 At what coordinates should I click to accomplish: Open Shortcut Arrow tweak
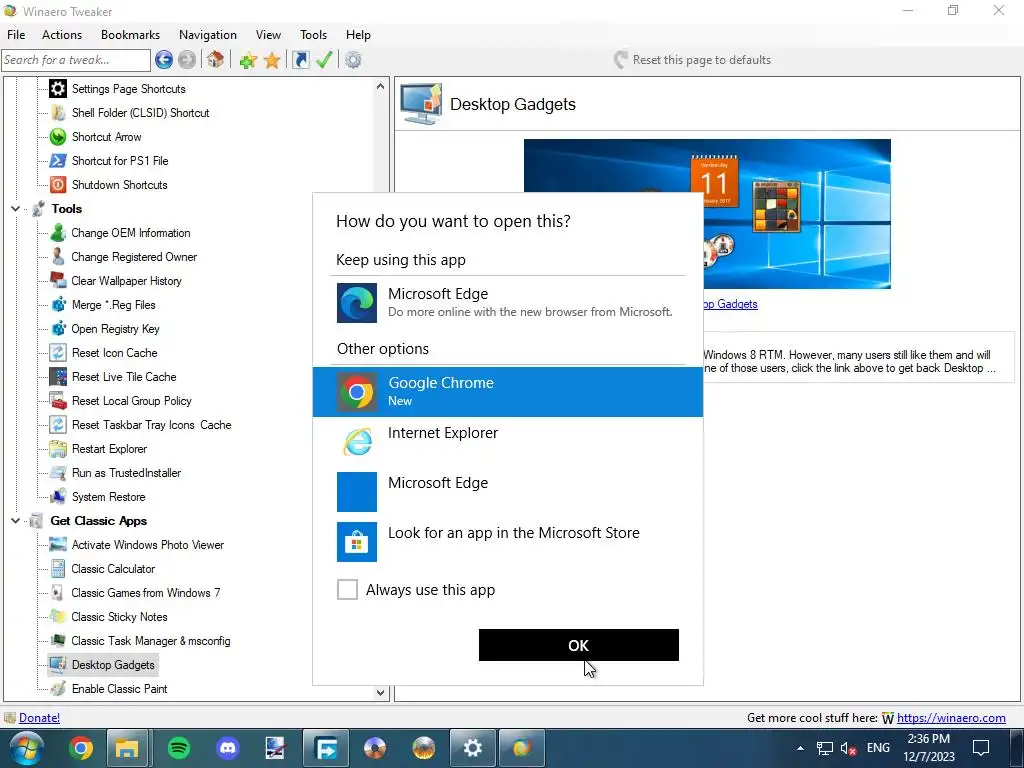pos(106,137)
